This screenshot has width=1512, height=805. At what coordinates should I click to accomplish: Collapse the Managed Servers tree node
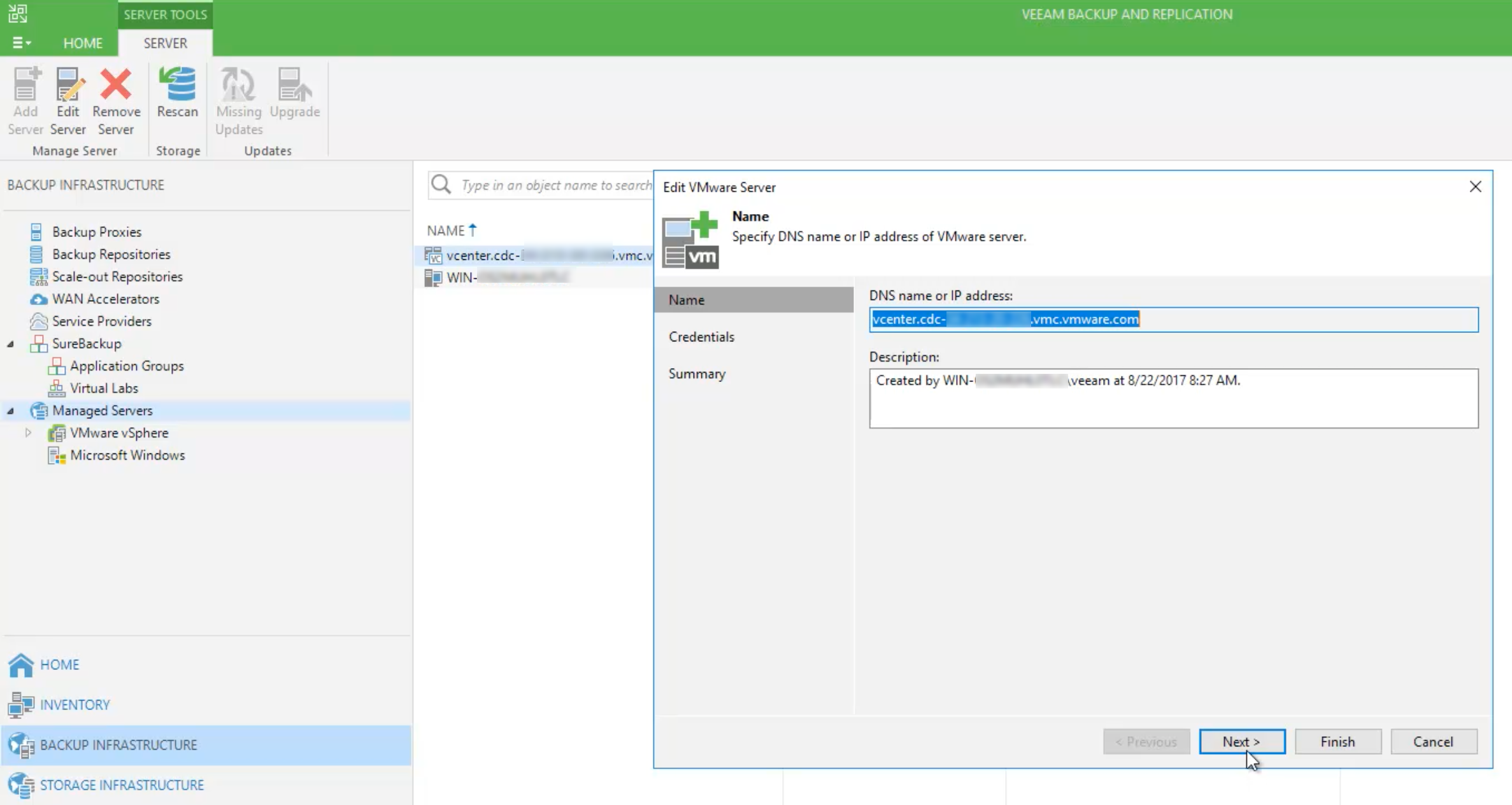coord(11,411)
